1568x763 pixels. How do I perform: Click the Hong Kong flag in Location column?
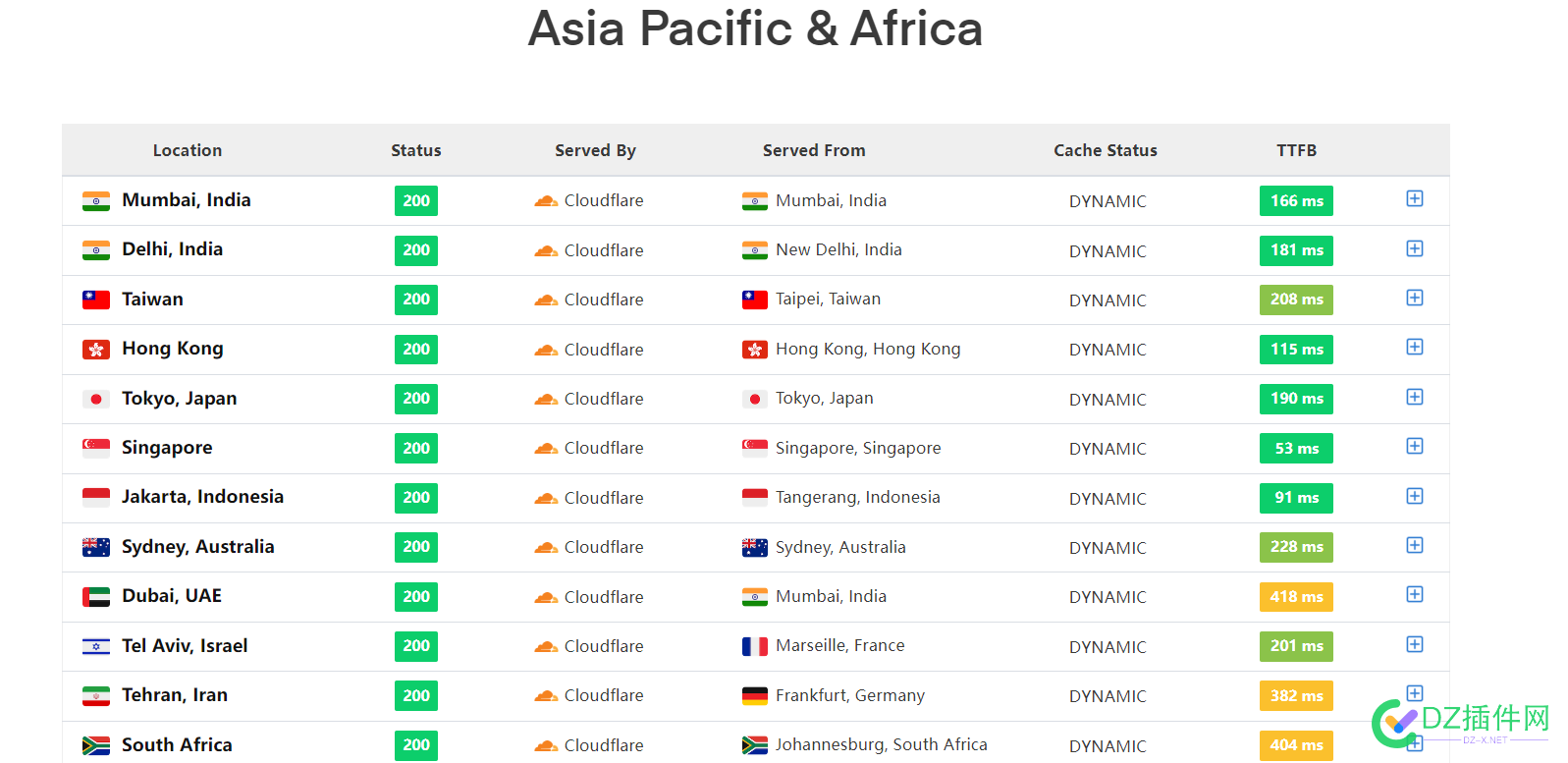(96, 350)
